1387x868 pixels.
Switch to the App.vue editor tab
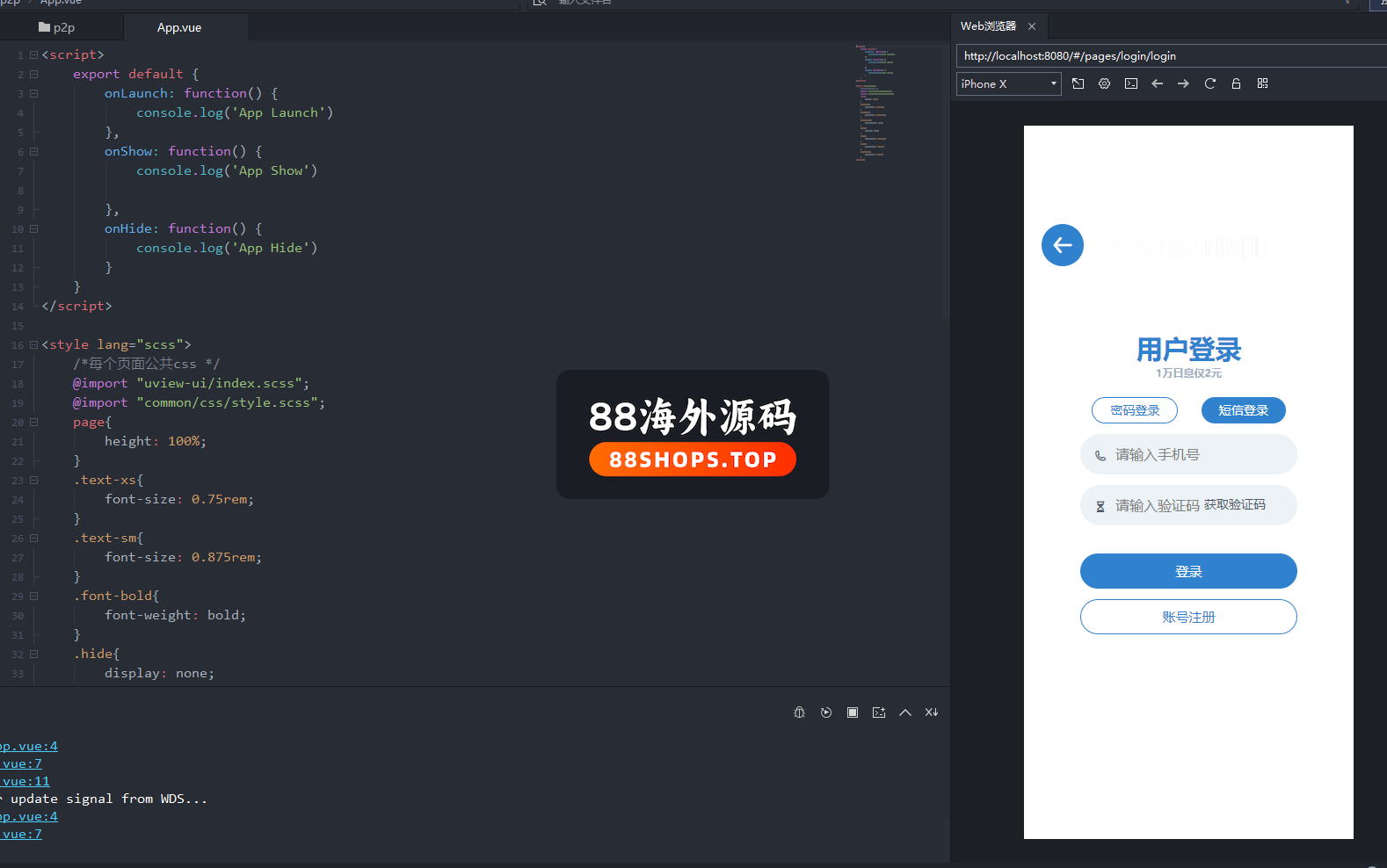click(x=179, y=28)
